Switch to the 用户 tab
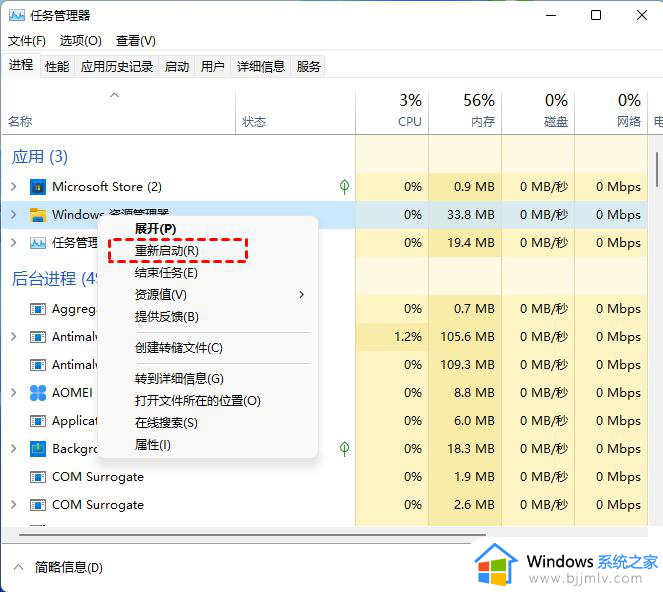Screen dimensions: 663x592 point(212,66)
